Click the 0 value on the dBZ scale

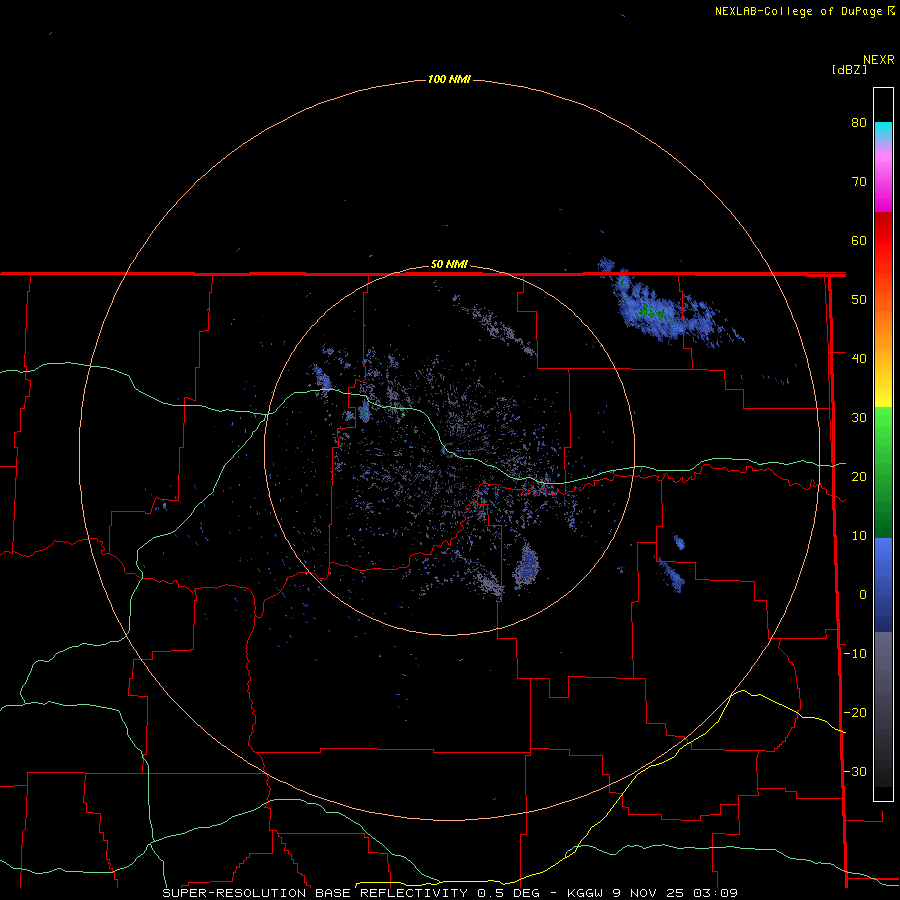863,595
